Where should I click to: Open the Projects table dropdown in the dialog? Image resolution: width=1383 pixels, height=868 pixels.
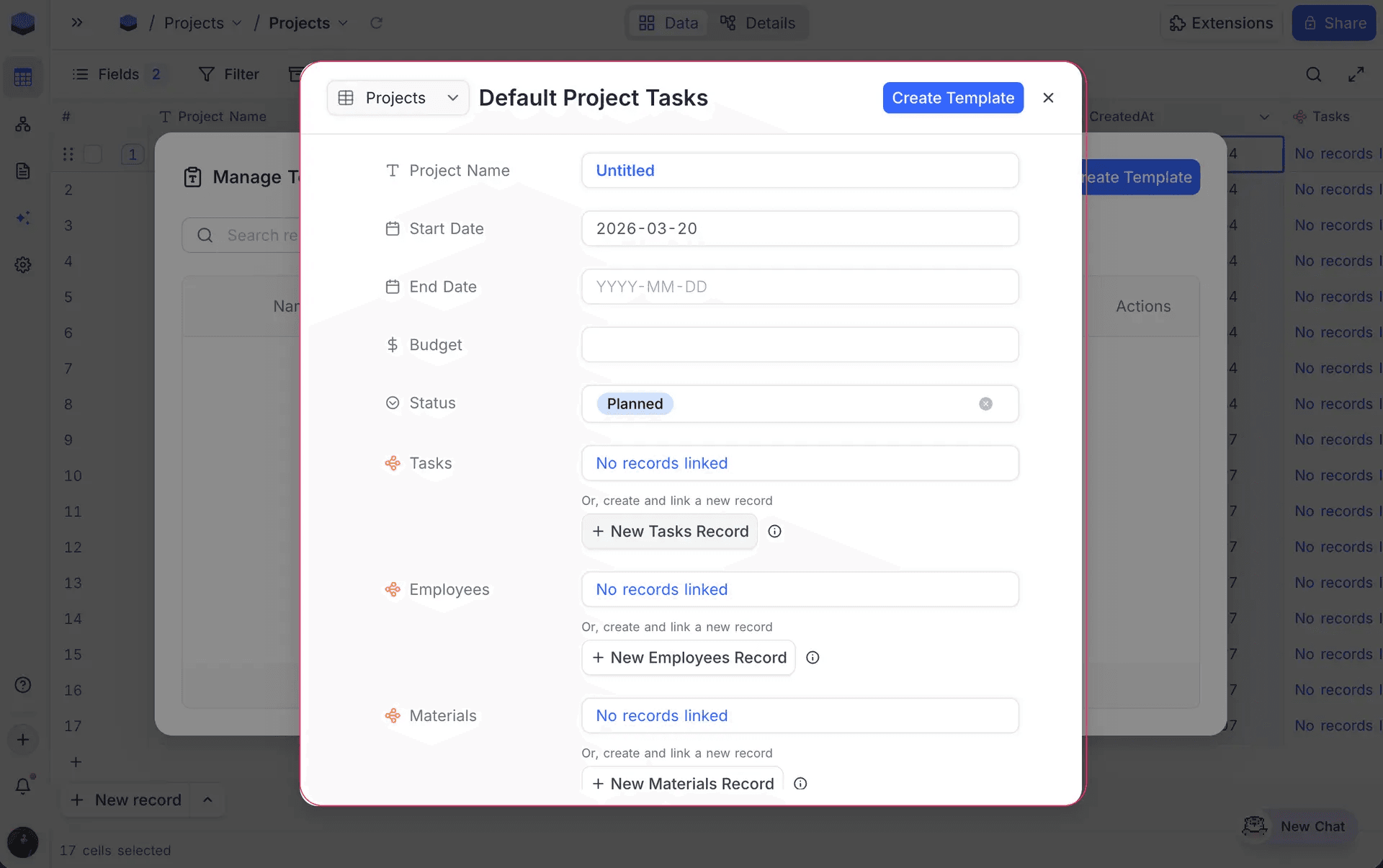(x=397, y=97)
